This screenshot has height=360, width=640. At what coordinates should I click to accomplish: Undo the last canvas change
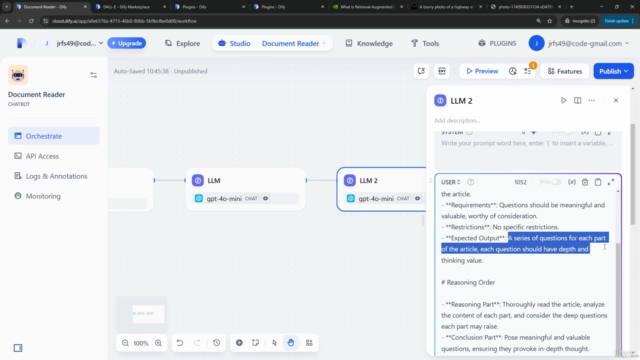[x=180, y=343]
